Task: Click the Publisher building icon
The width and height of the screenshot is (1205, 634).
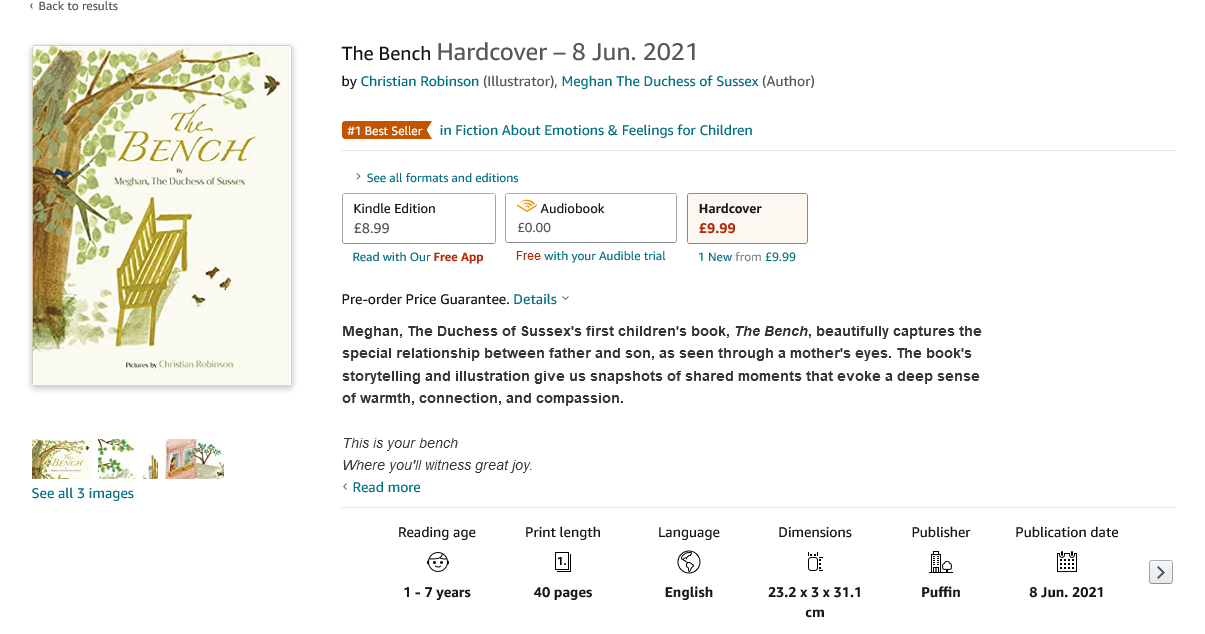Action: (x=940, y=562)
